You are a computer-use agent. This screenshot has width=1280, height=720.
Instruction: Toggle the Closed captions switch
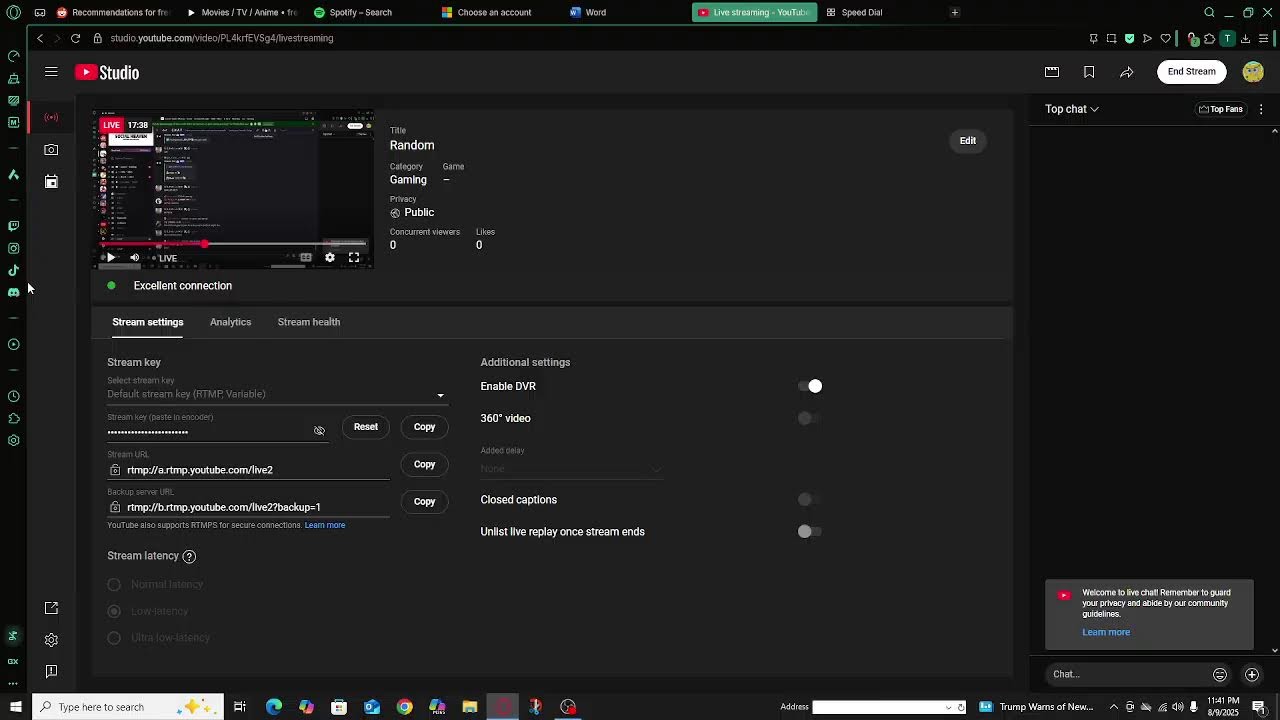click(x=810, y=499)
